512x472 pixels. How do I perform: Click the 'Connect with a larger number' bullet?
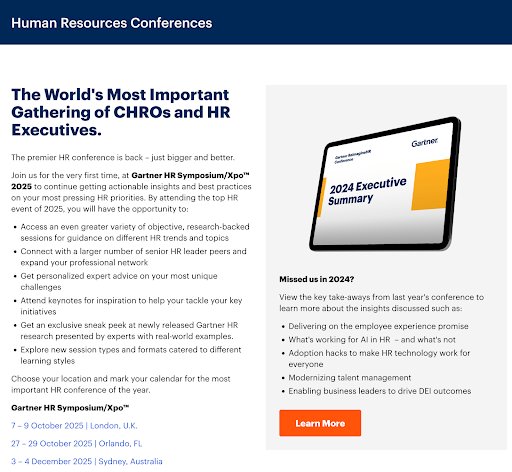click(133, 257)
